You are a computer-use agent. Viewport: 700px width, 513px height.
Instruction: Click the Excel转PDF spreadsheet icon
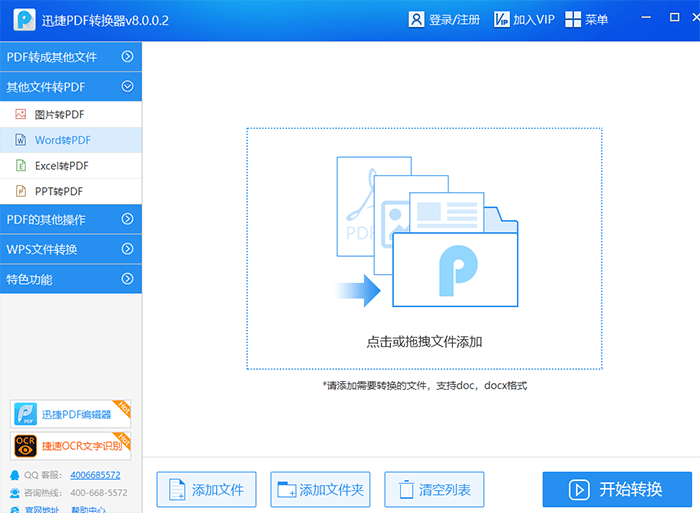[x=21, y=165]
